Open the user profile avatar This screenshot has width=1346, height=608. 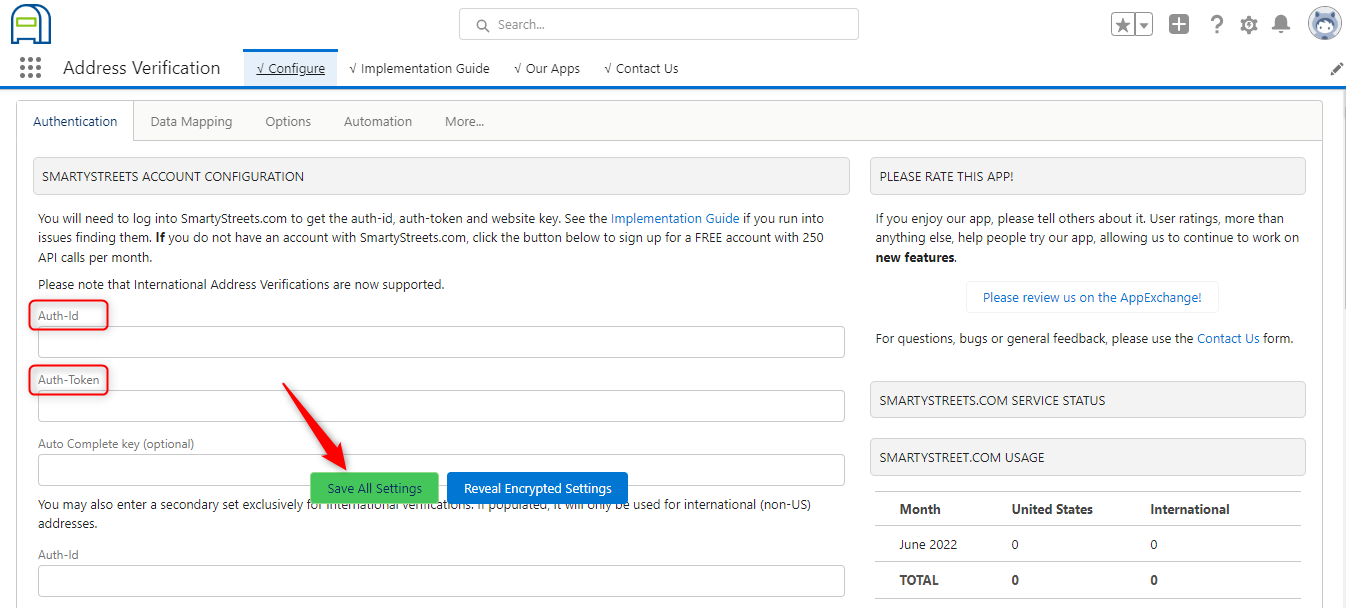[x=1324, y=22]
